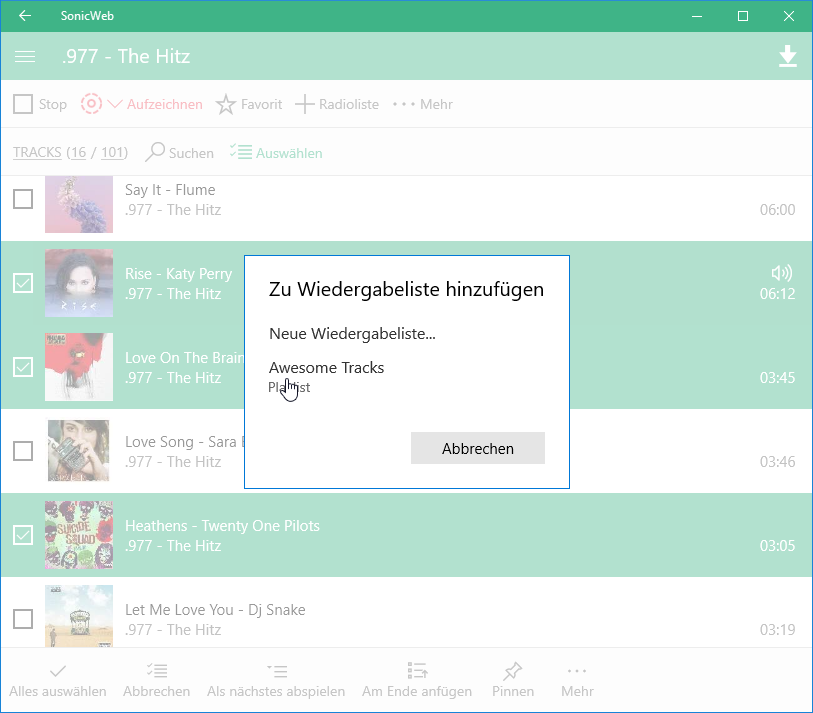The height and width of the screenshot is (713, 813).
Task: Open the bottom bar Mehr overflow
Action: [x=577, y=671]
